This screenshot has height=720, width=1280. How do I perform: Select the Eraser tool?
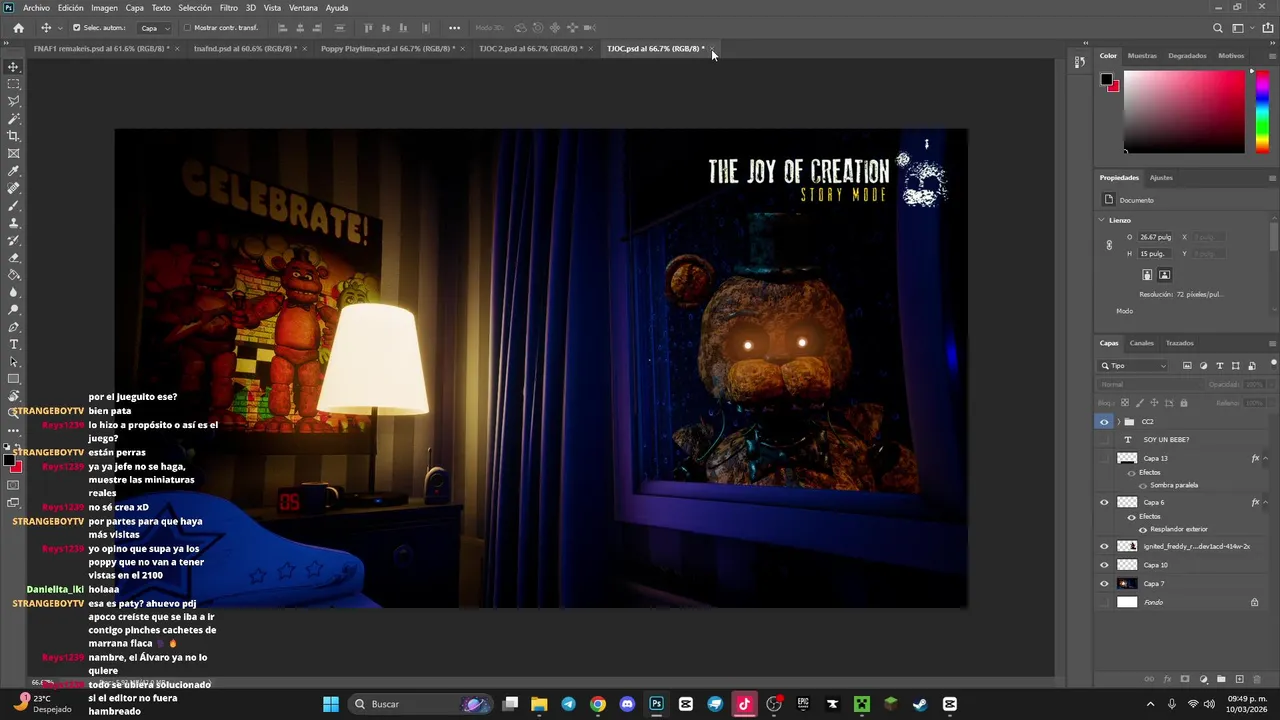click(x=13, y=257)
